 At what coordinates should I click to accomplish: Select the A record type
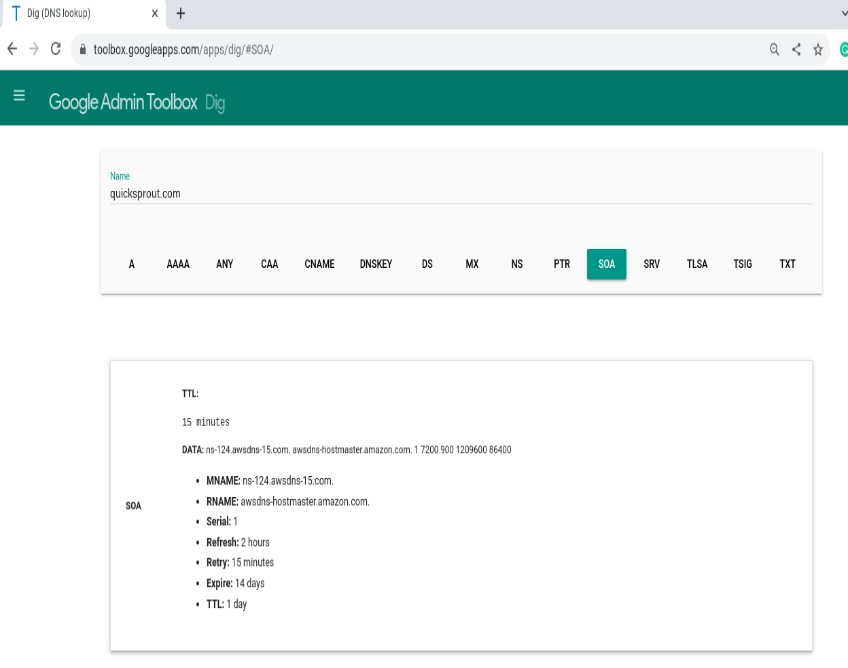131,264
